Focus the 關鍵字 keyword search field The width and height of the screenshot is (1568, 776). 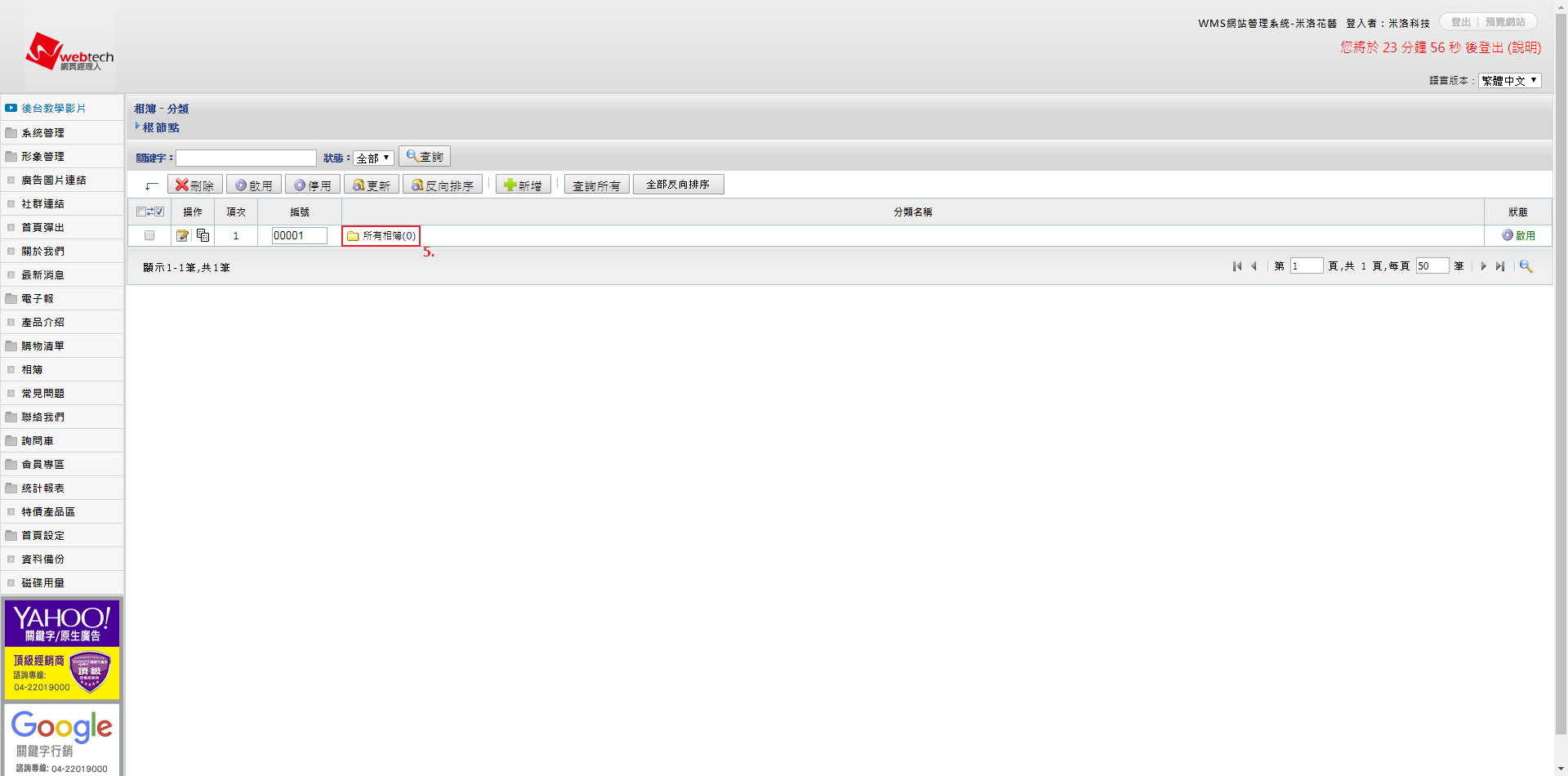(246, 158)
